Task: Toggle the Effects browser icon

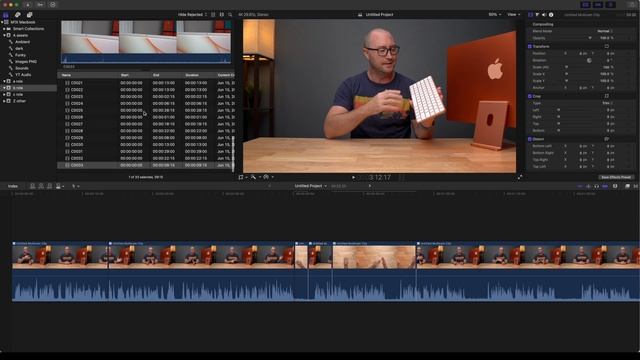Action: 627,186
